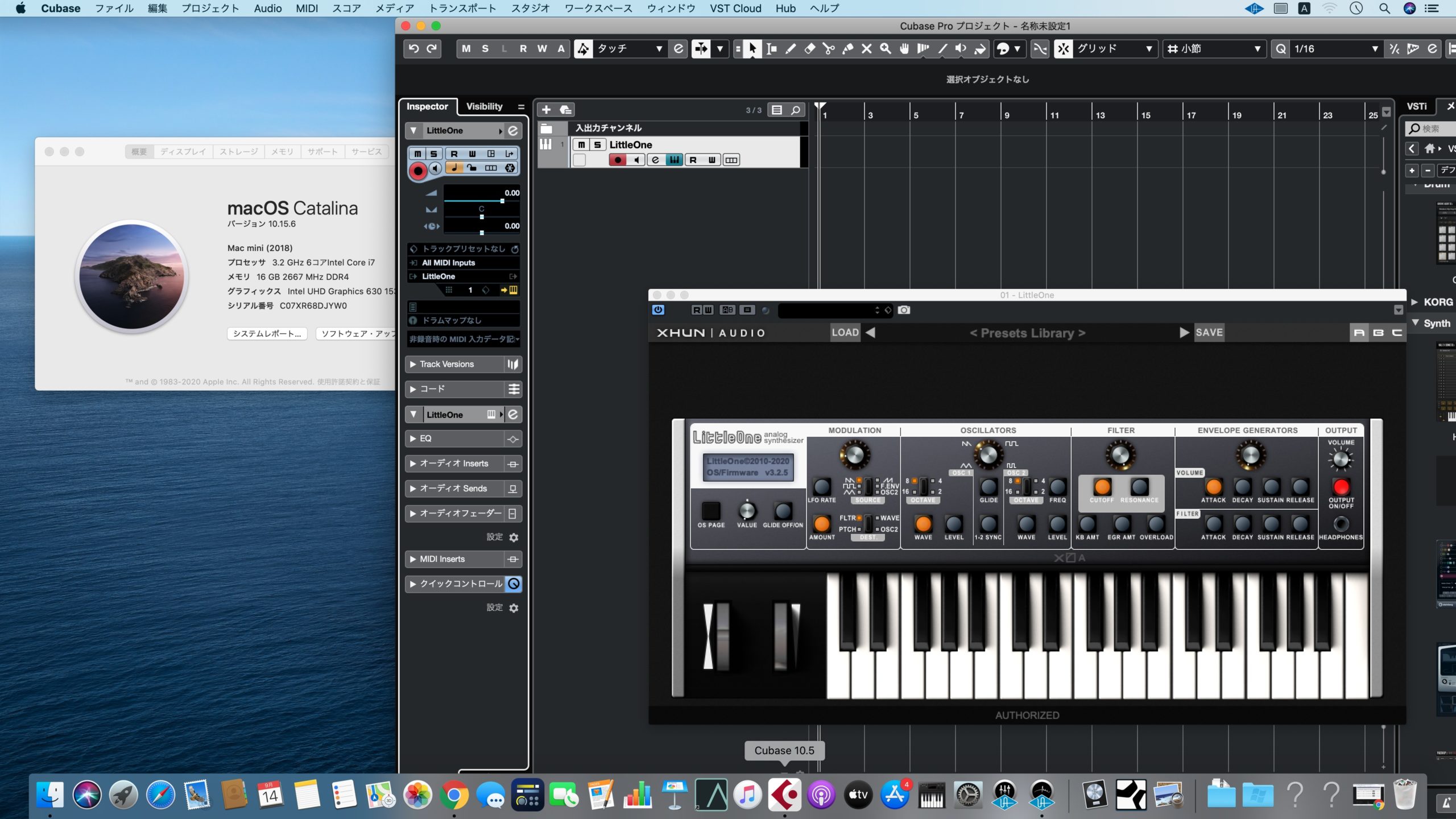Mute the LittleOne track in track list
The width and height of the screenshot is (1456, 819).
581,144
